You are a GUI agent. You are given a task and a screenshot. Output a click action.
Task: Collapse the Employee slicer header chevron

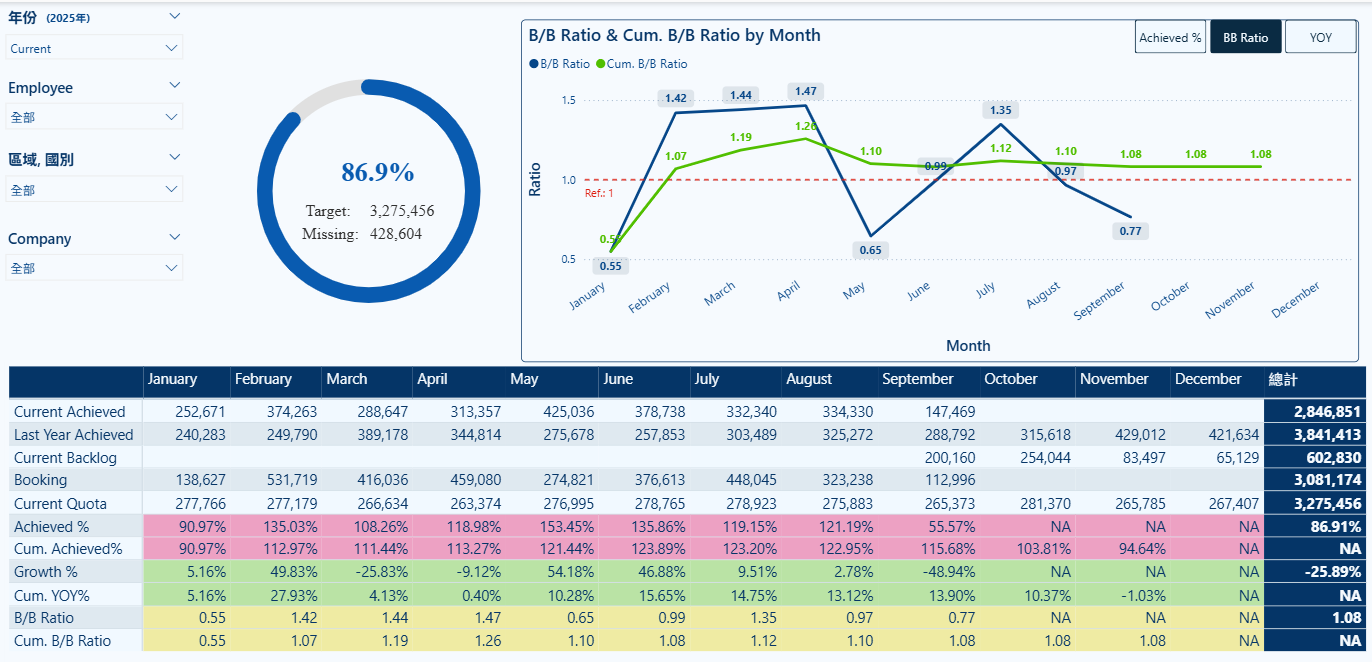click(x=175, y=86)
